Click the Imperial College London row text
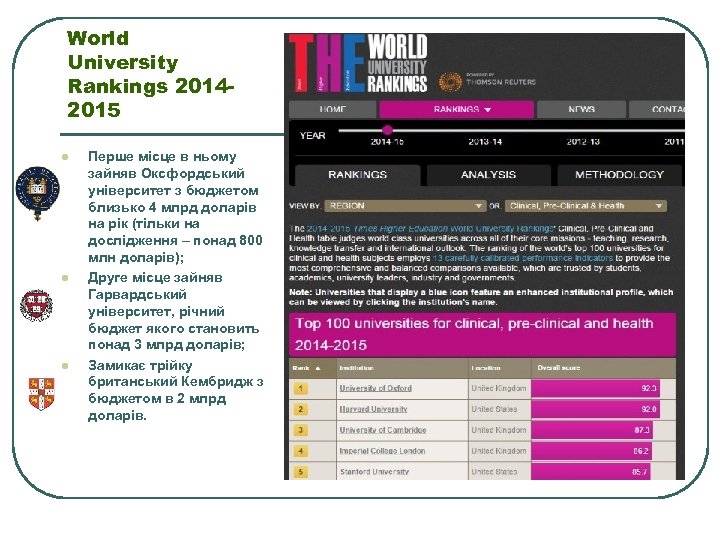 [x=382, y=451]
